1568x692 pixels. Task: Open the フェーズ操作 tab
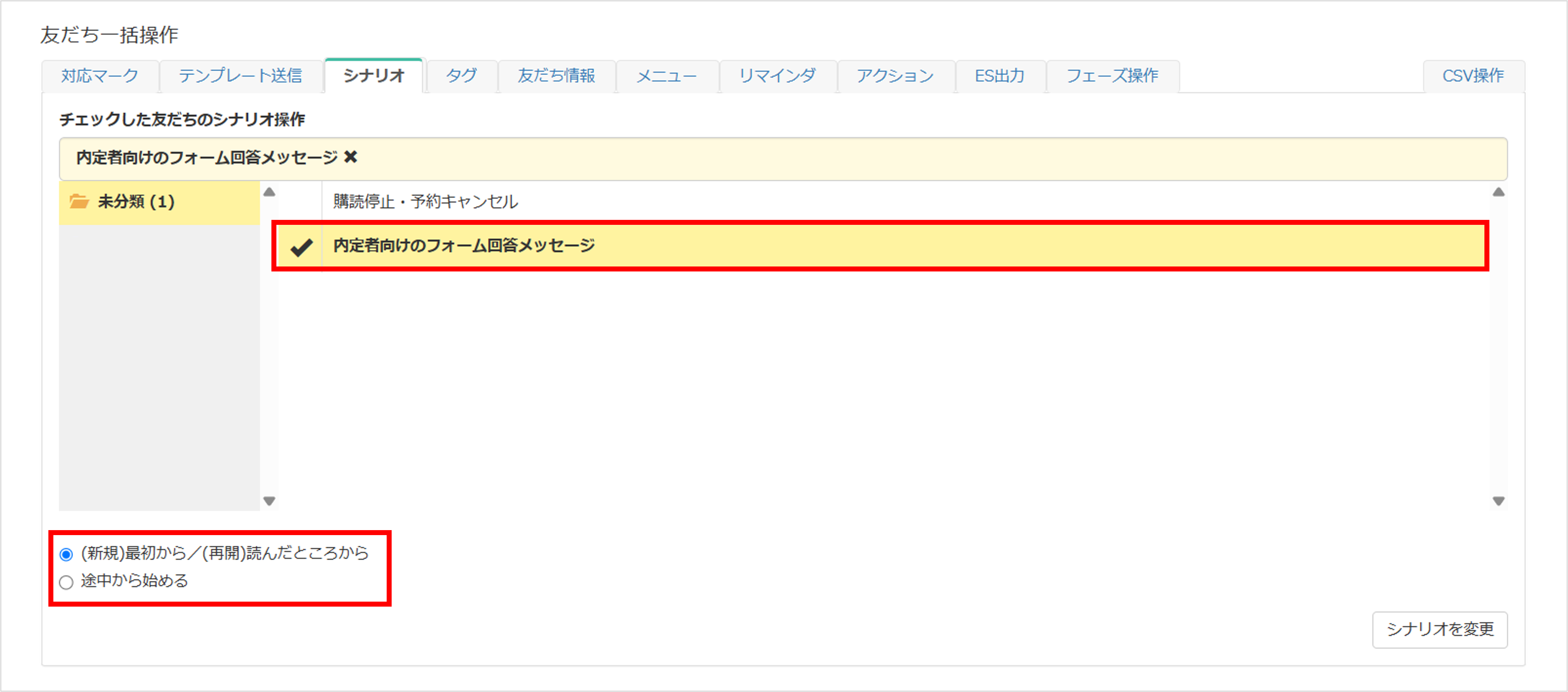(x=1112, y=76)
